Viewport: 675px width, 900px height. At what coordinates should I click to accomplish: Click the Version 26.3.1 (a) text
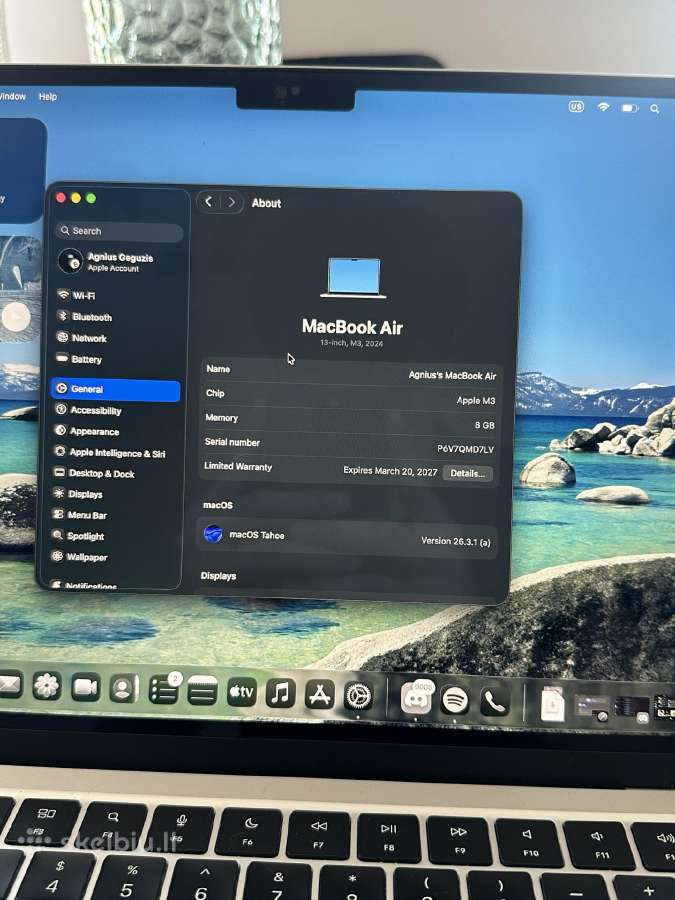tap(456, 541)
